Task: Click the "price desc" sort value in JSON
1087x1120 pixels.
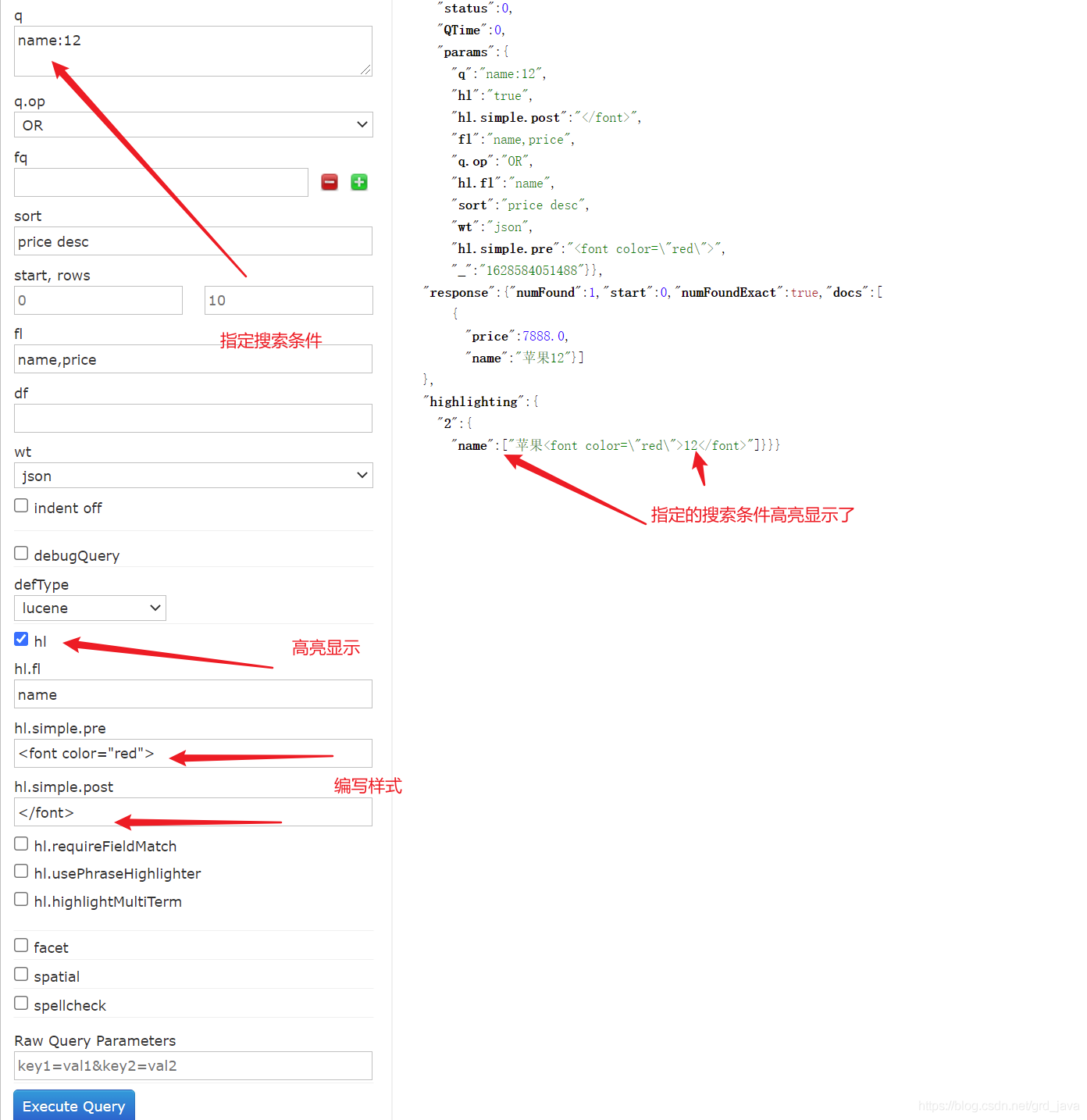Action: (x=543, y=205)
